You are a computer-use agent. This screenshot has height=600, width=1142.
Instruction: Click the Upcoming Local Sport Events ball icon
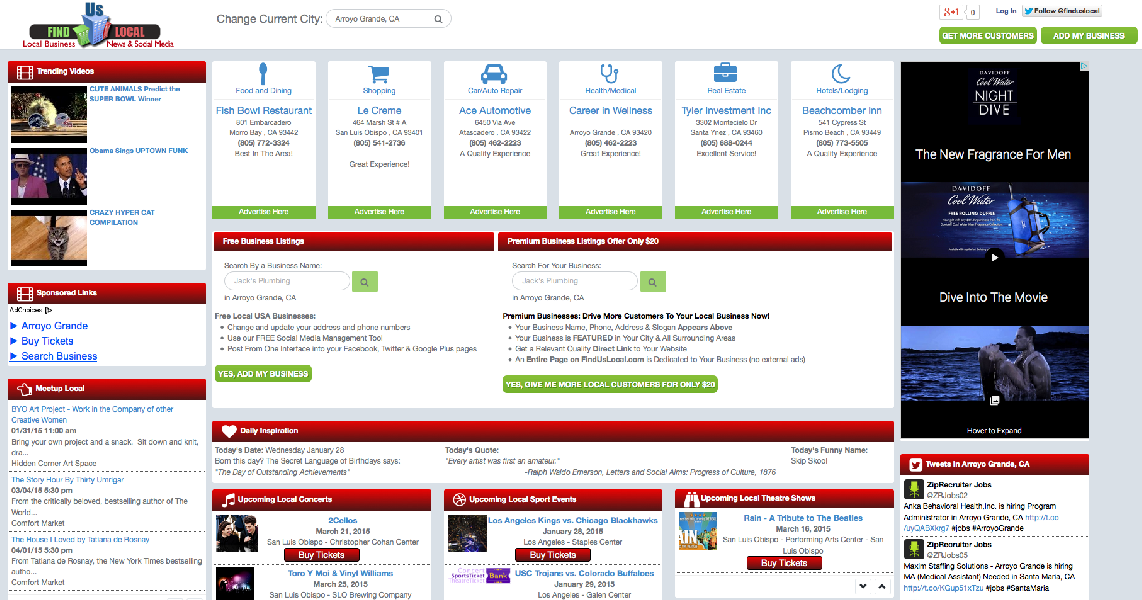click(459, 500)
